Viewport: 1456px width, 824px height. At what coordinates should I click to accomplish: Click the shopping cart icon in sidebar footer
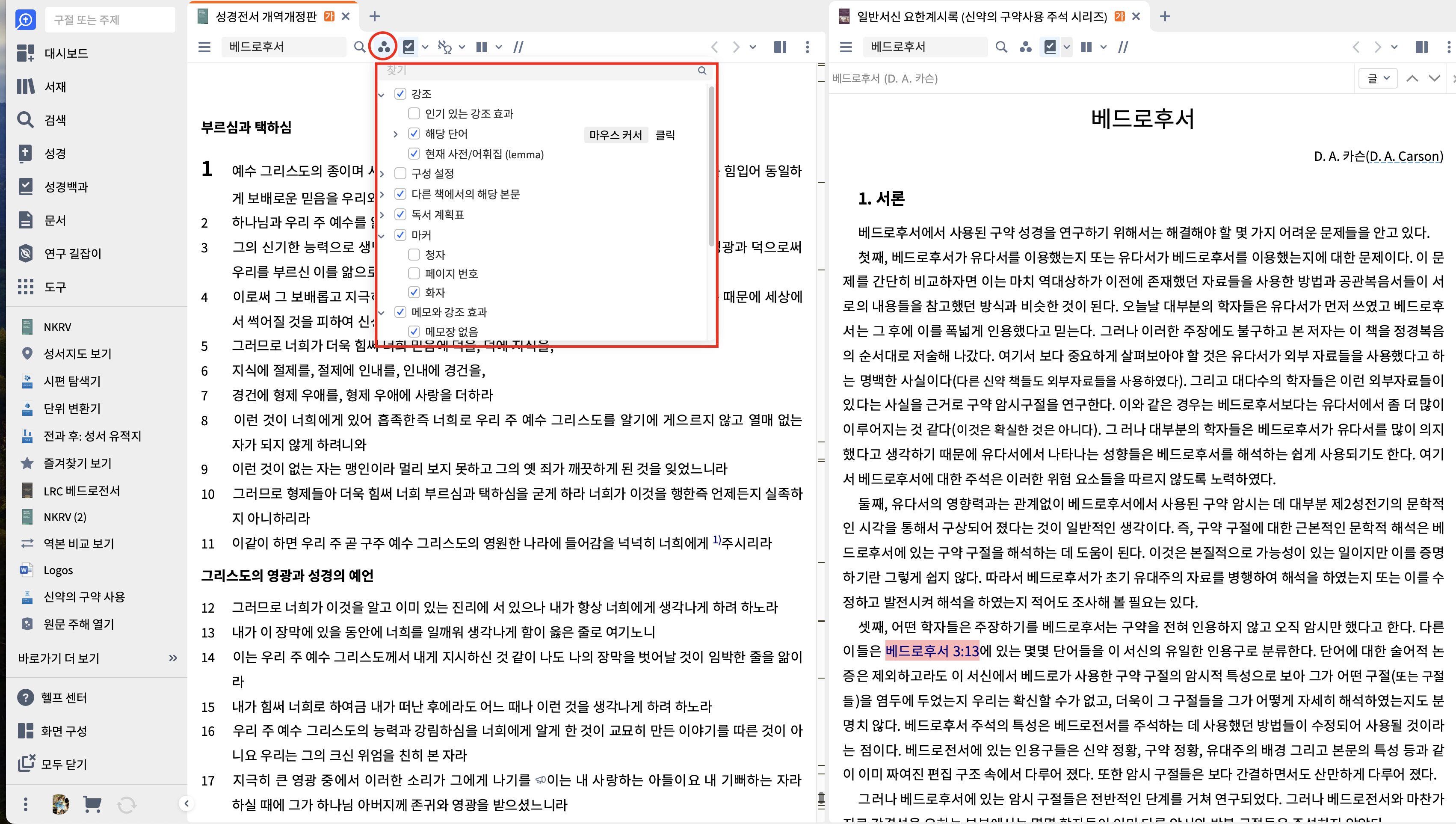point(92,803)
